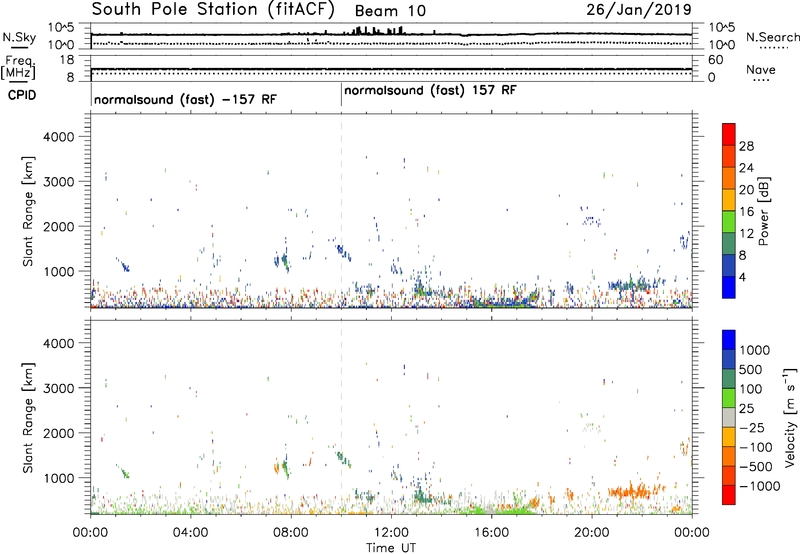Click the '-100' label on velocity colorbar
Image resolution: width=800 pixels, height=554 pixels.
point(756,447)
